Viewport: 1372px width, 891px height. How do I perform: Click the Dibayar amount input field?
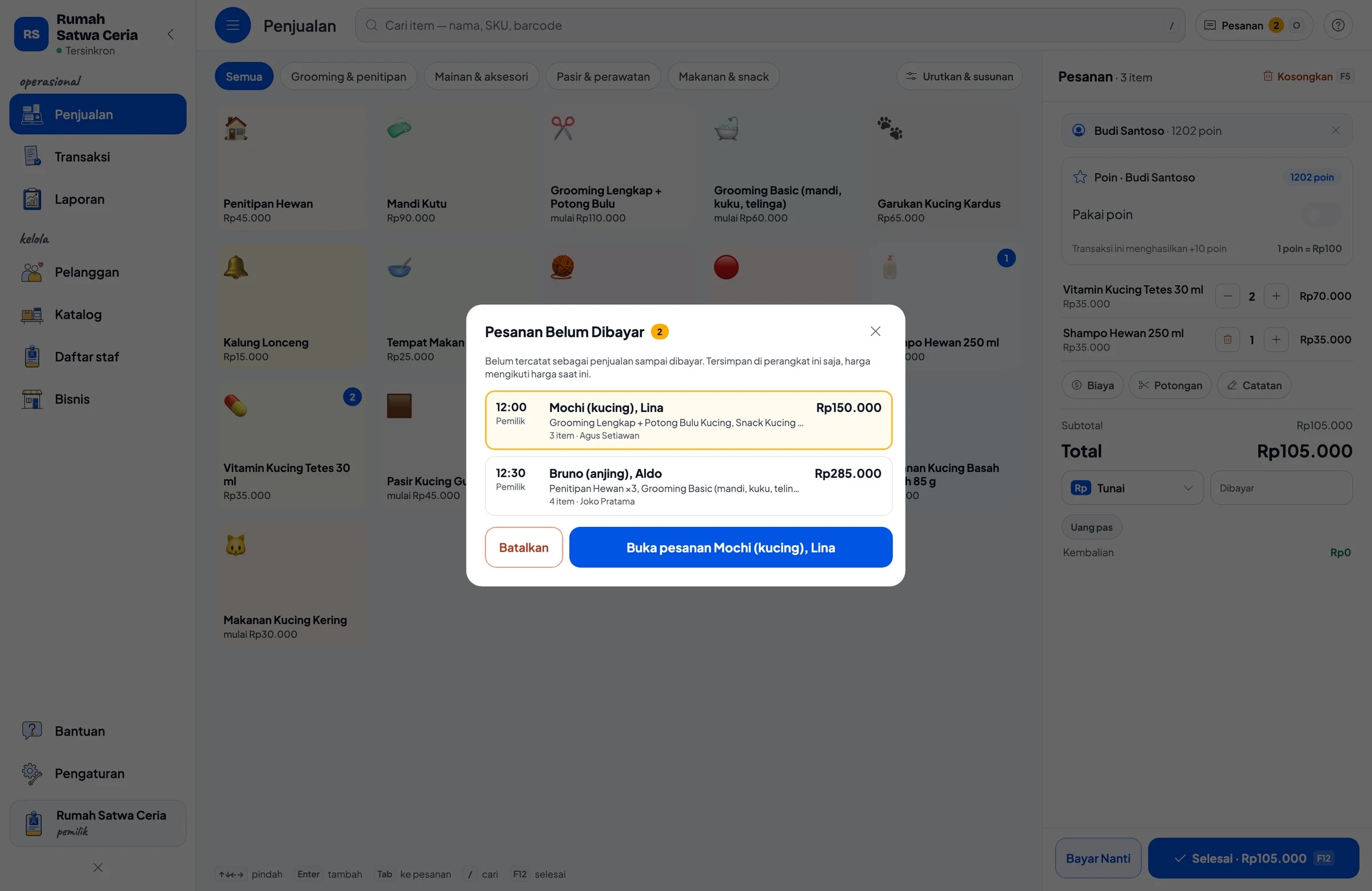[1281, 488]
